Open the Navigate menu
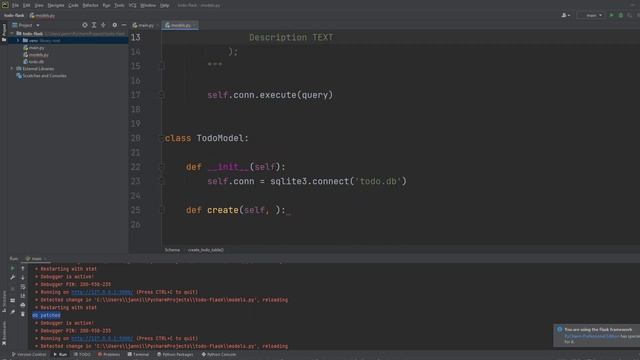640x360 pixels. (56, 5)
